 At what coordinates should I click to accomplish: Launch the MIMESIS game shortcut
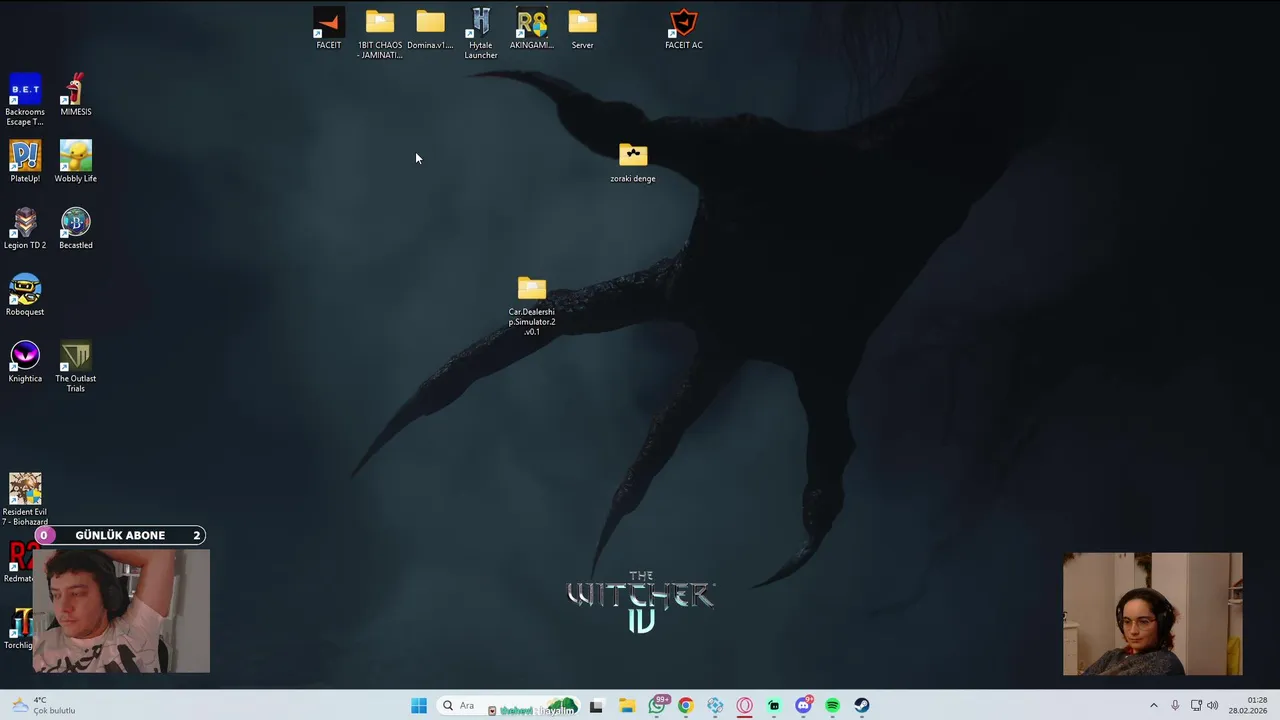(x=76, y=95)
